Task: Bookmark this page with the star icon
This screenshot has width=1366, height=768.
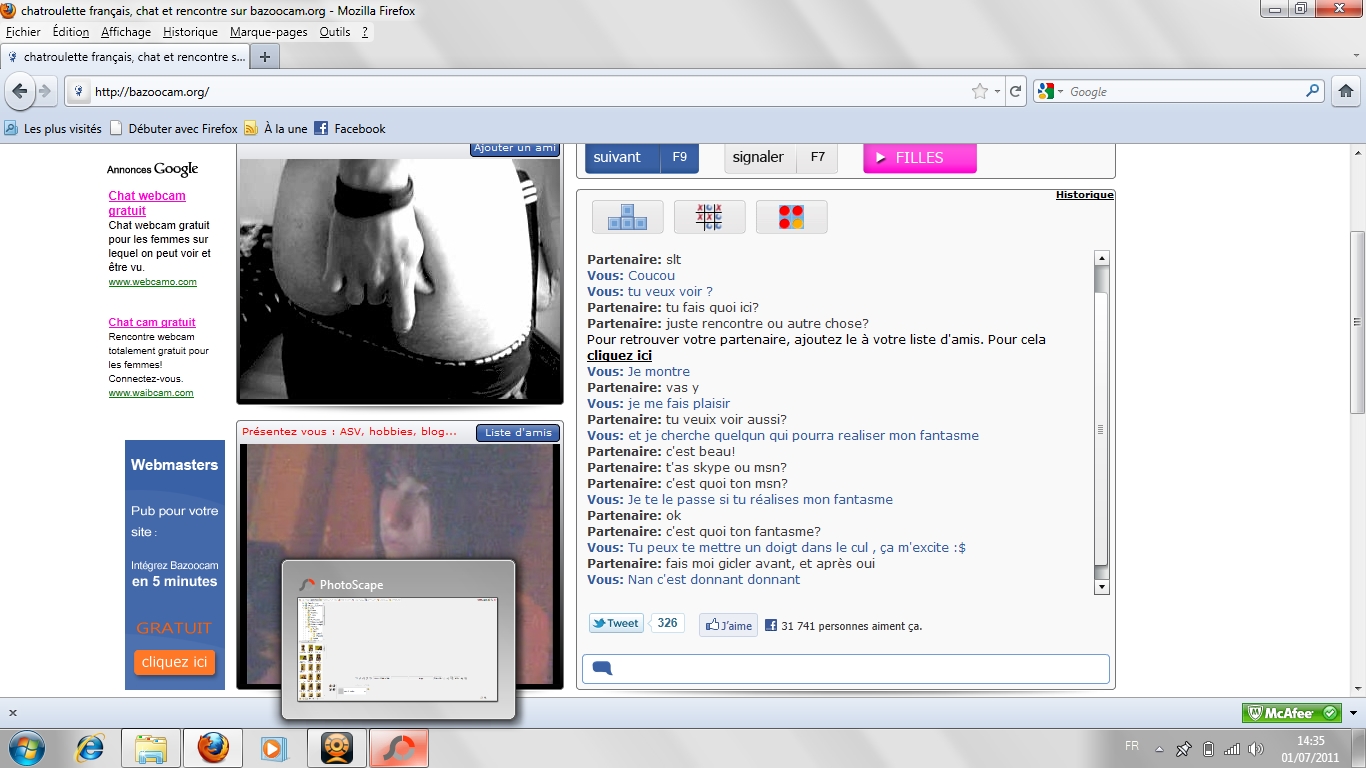Action: [x=979, y=92]
